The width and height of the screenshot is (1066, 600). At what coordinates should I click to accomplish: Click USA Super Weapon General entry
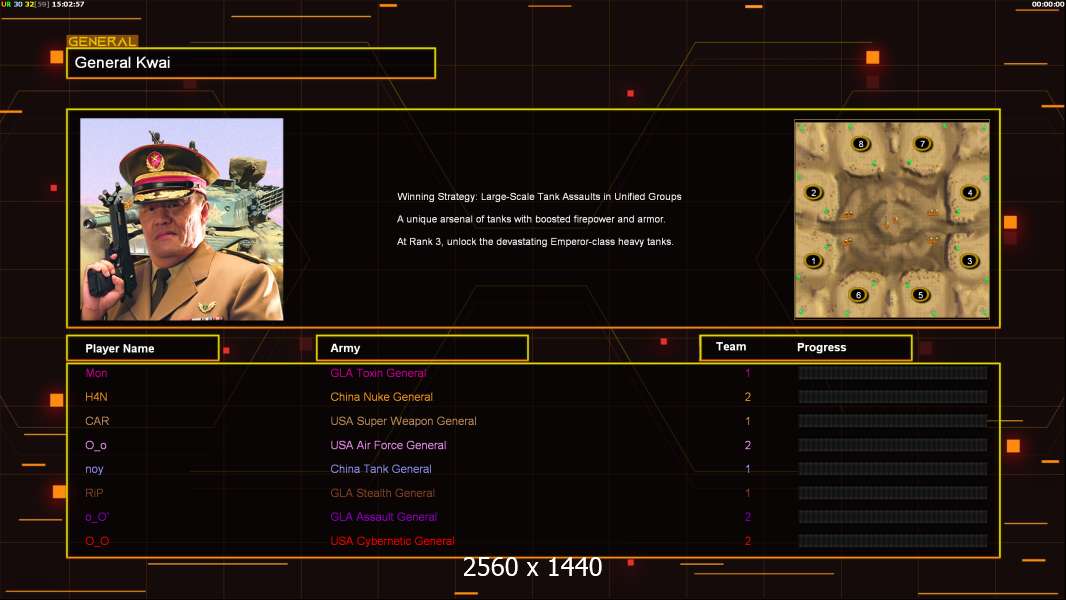point(403,421)
